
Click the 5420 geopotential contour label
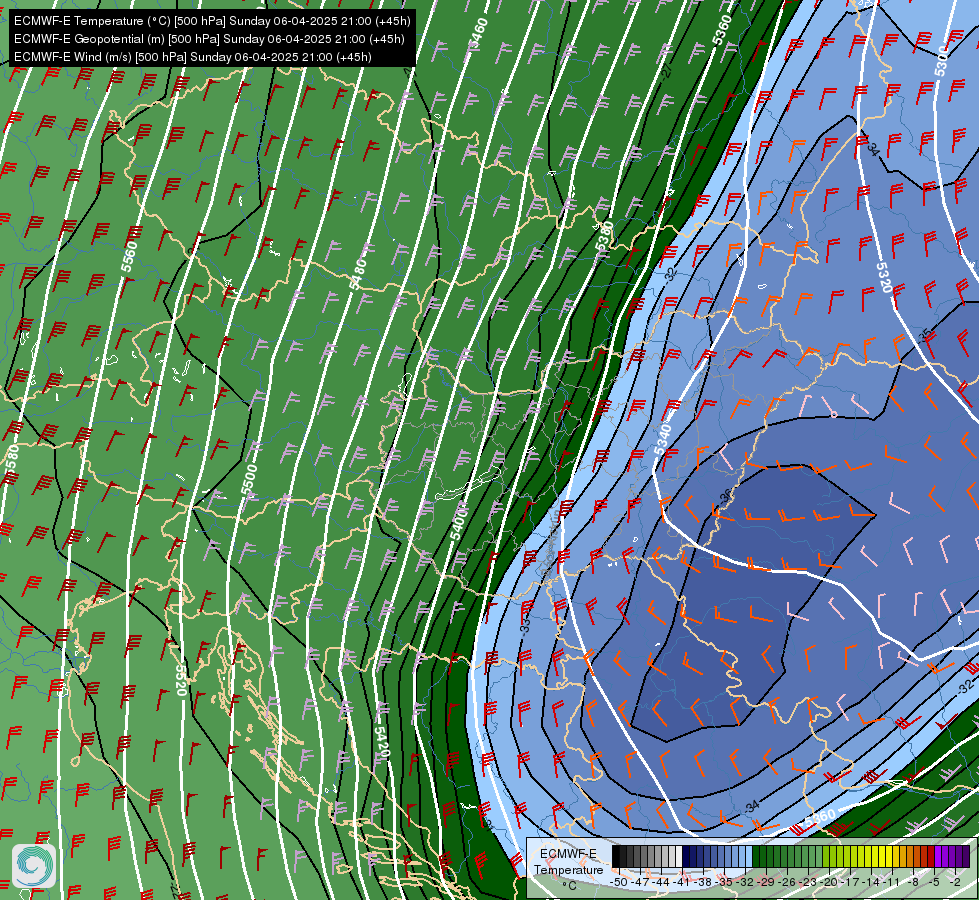(x=381, y=742)
